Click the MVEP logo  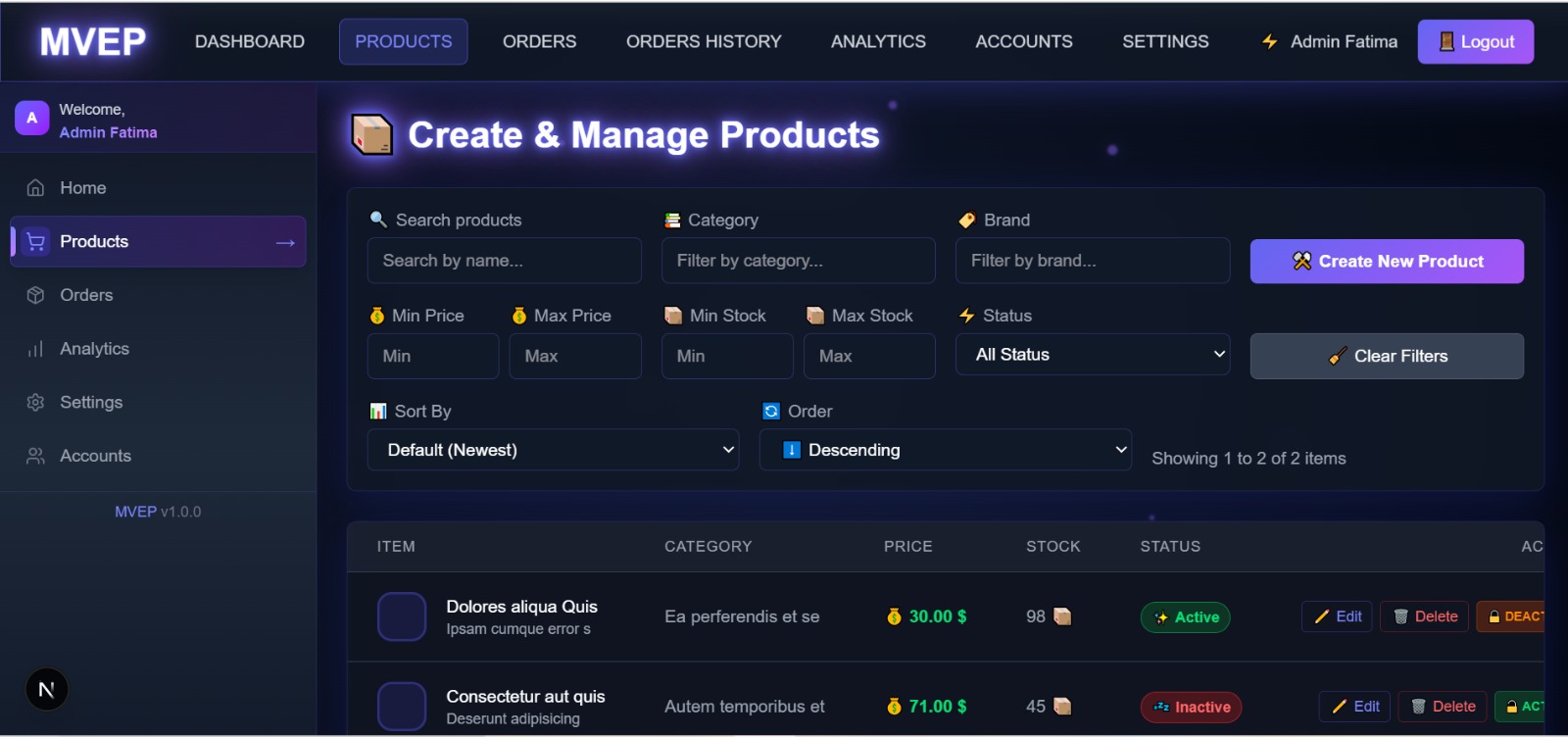92,41
